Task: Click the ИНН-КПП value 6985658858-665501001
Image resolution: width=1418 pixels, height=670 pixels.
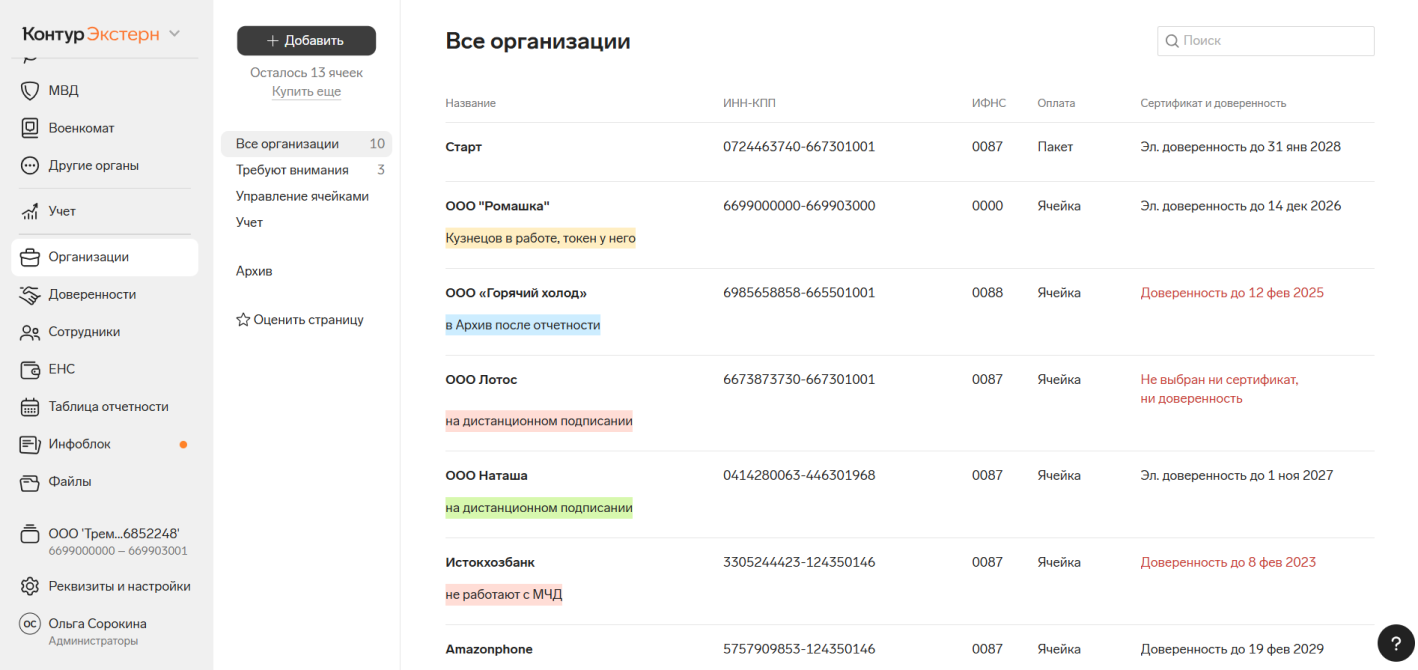Action: tap(799, 293)
